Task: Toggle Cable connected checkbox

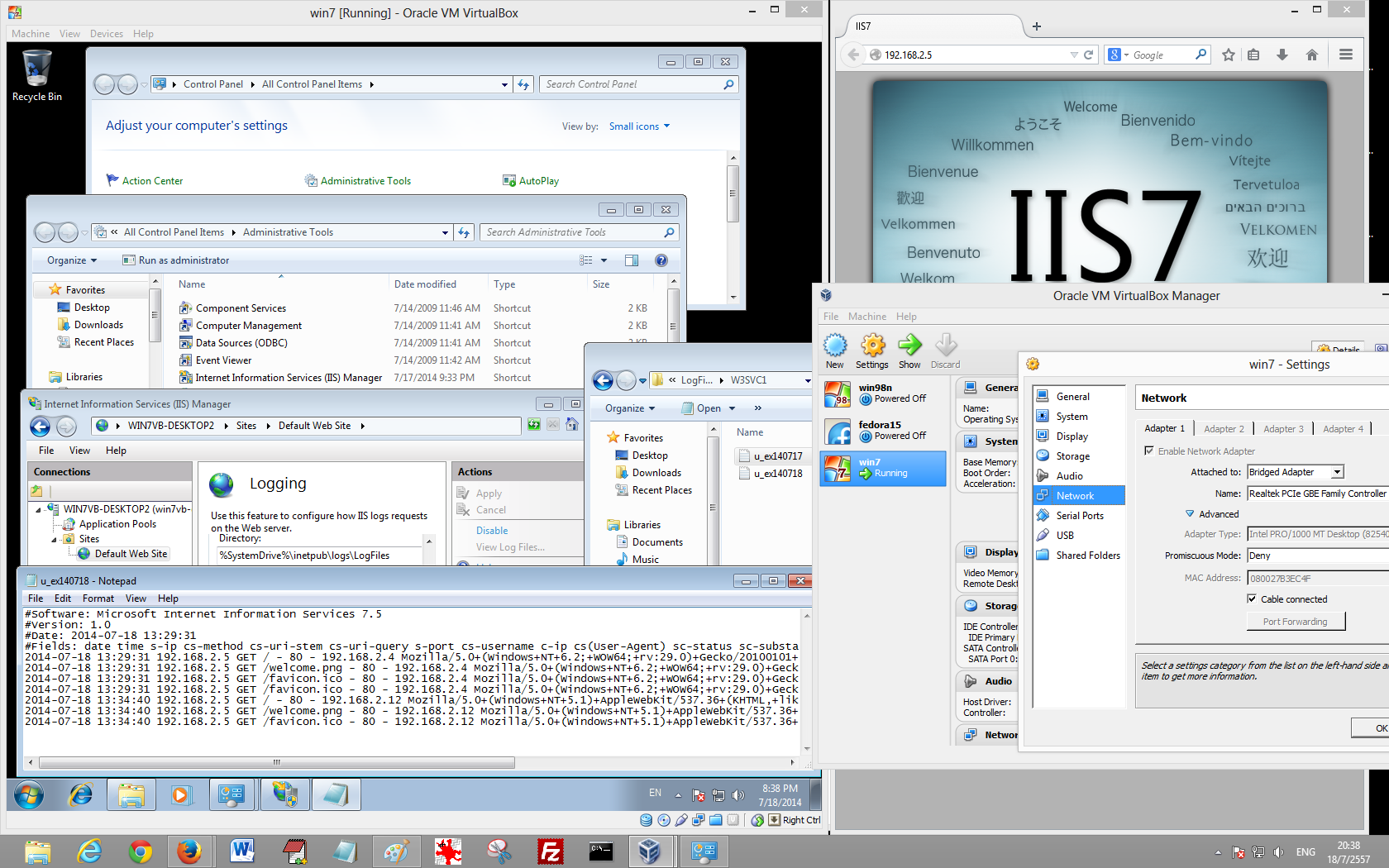Action: point(1252,599)
